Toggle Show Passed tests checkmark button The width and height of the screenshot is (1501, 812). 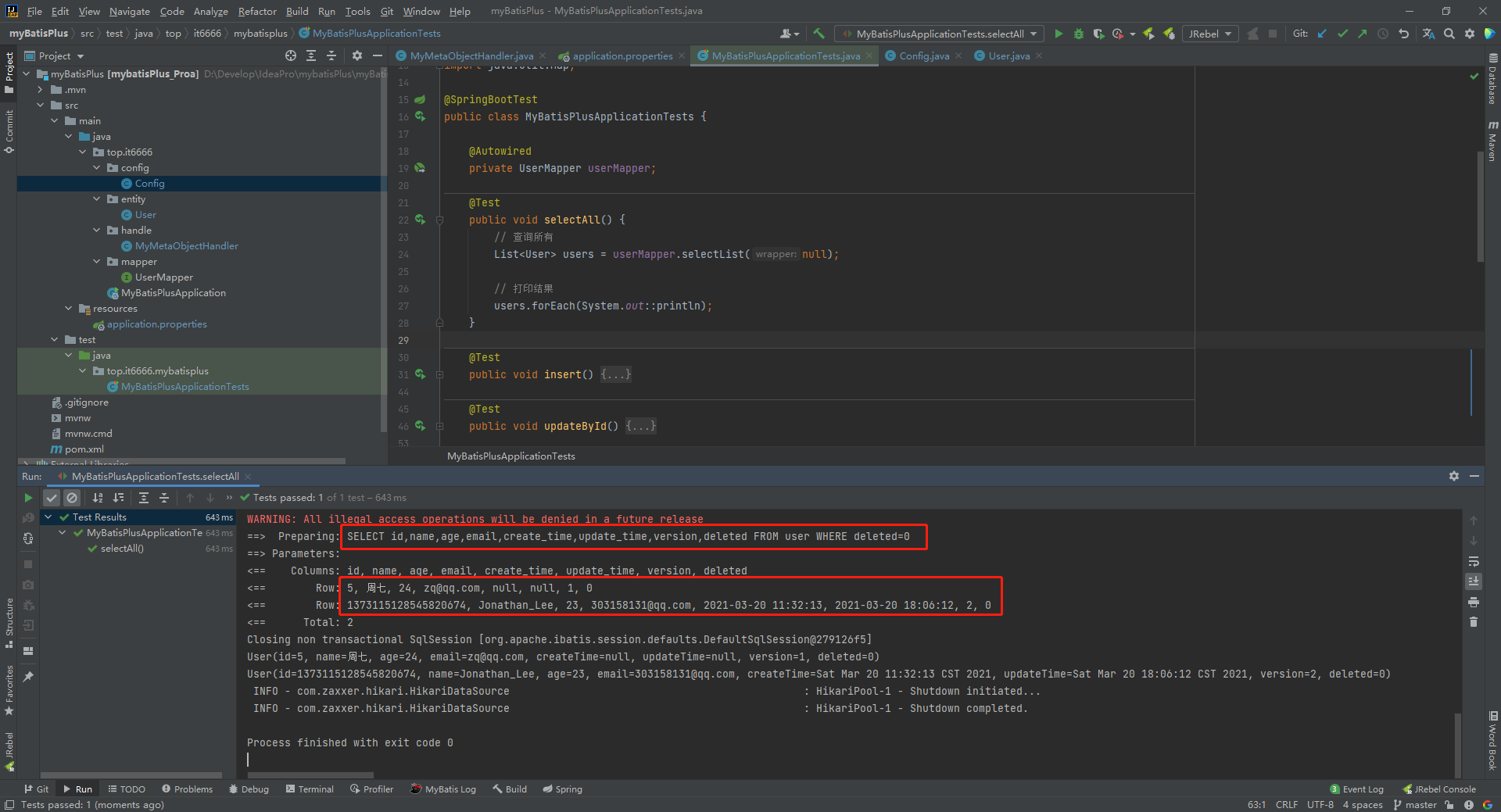(52, 498)
